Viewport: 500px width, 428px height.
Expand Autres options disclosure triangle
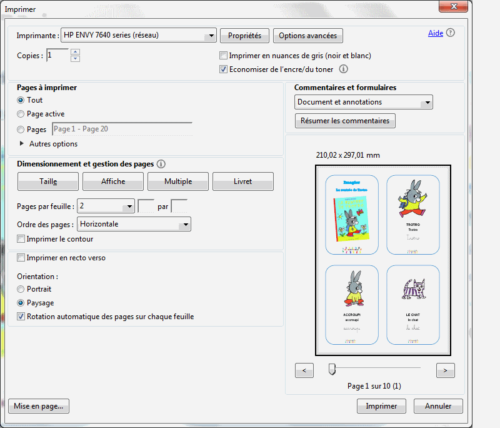(22, 144)
